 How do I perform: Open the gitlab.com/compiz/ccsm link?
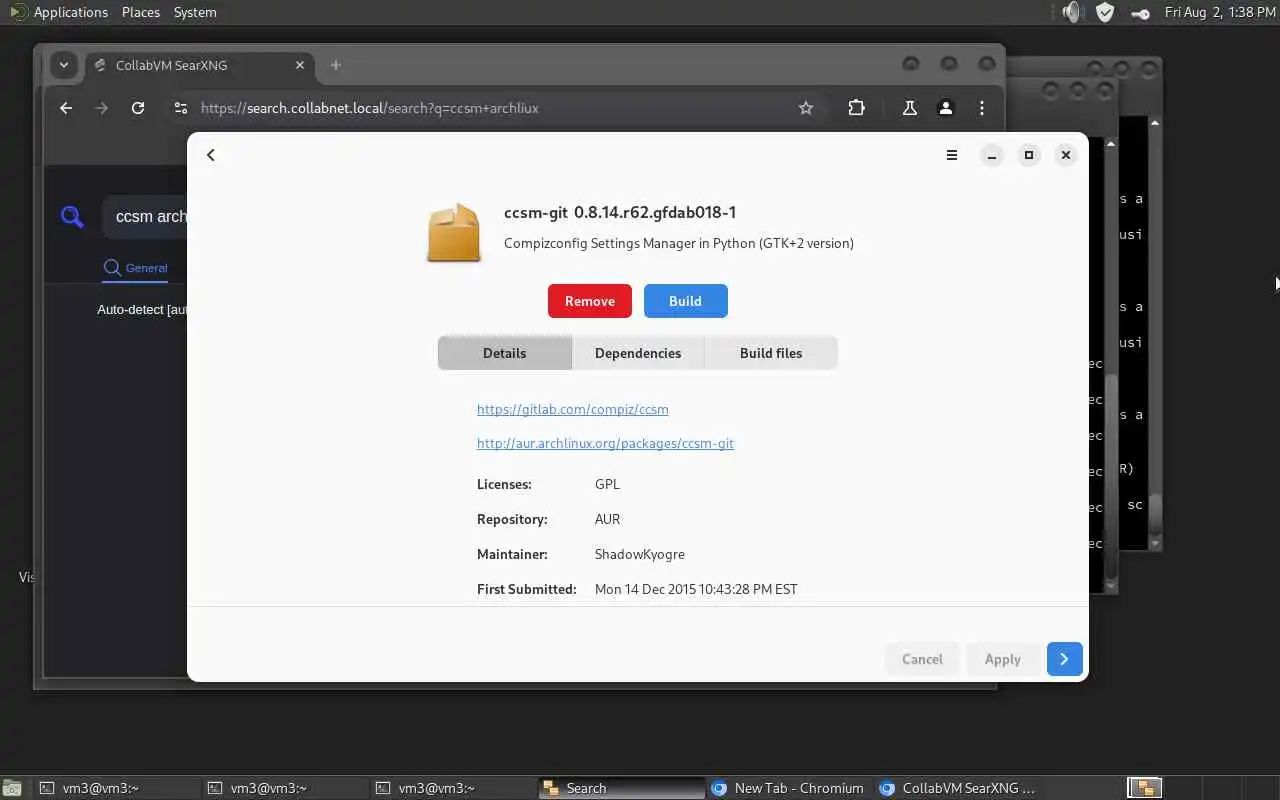[573, 409]
